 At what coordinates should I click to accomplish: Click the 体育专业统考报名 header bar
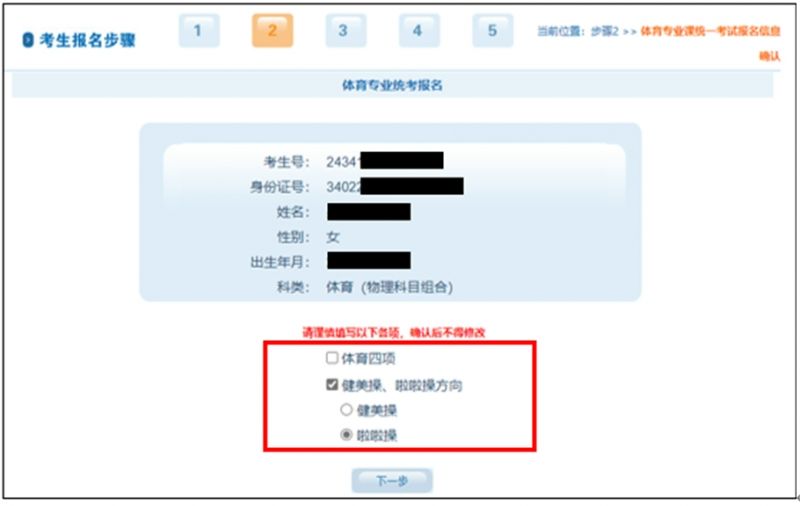[392, 85]
